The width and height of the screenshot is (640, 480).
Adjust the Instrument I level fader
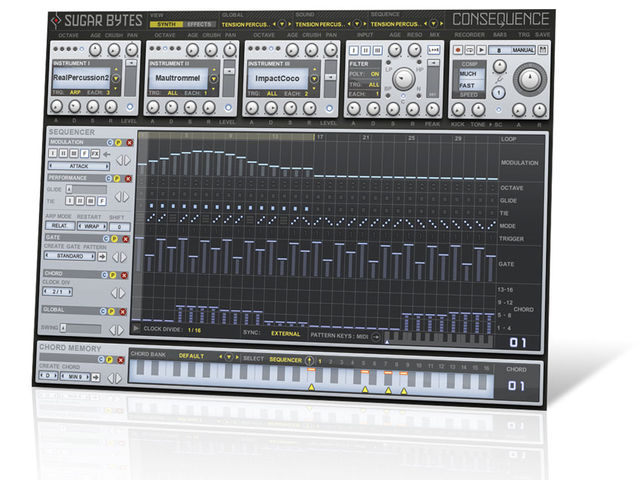(131, 78)
